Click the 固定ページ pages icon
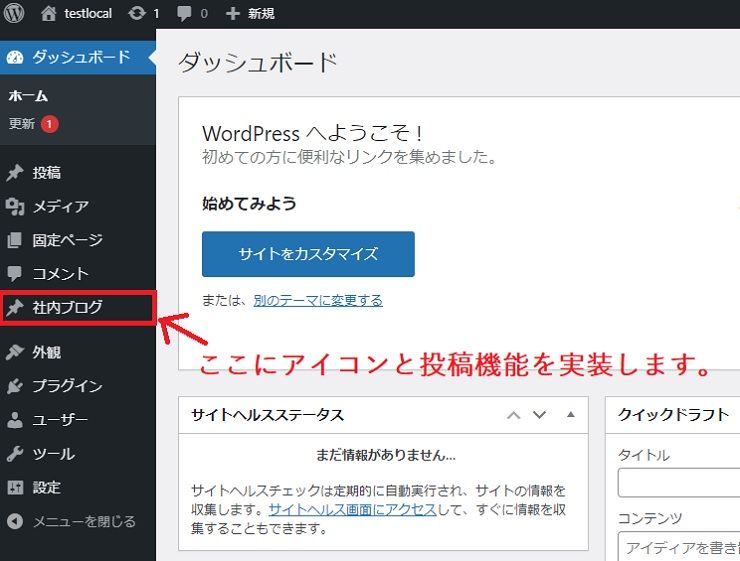 [15, 240]
